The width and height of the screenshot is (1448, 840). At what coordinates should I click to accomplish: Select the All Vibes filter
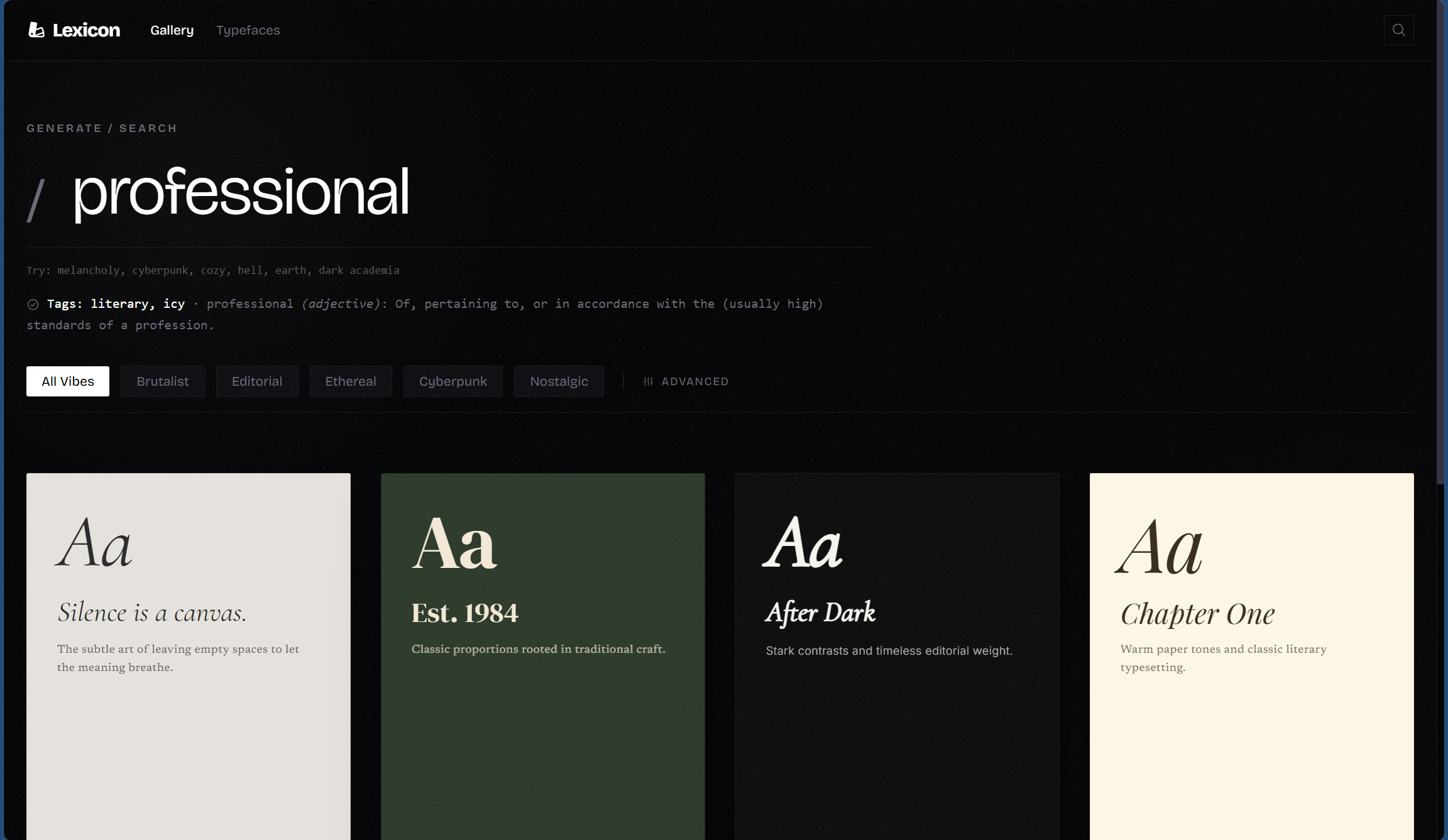(x=68, y=381)
